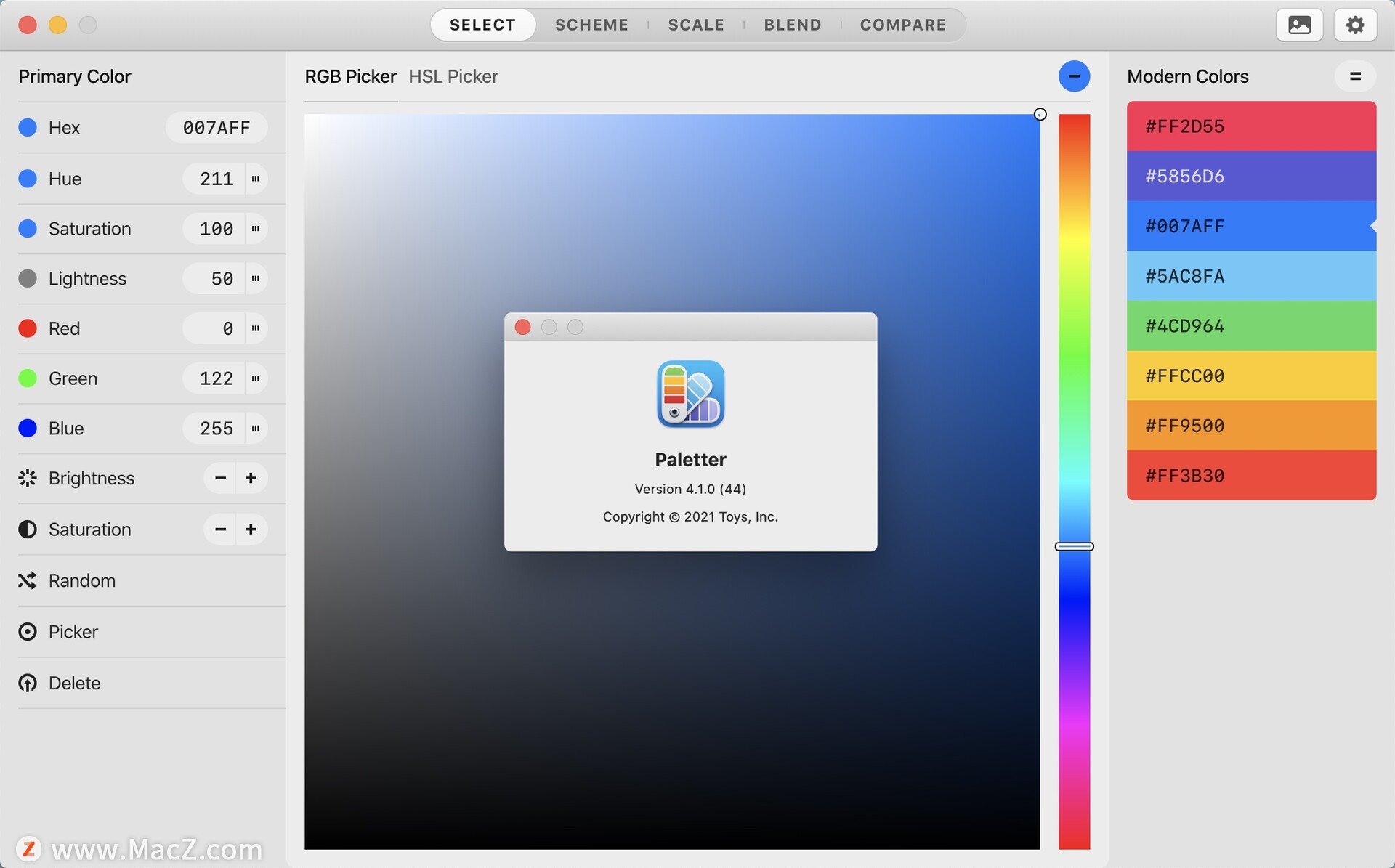
Task: Click the Blue channel dot icon
Action: (28, 429)
